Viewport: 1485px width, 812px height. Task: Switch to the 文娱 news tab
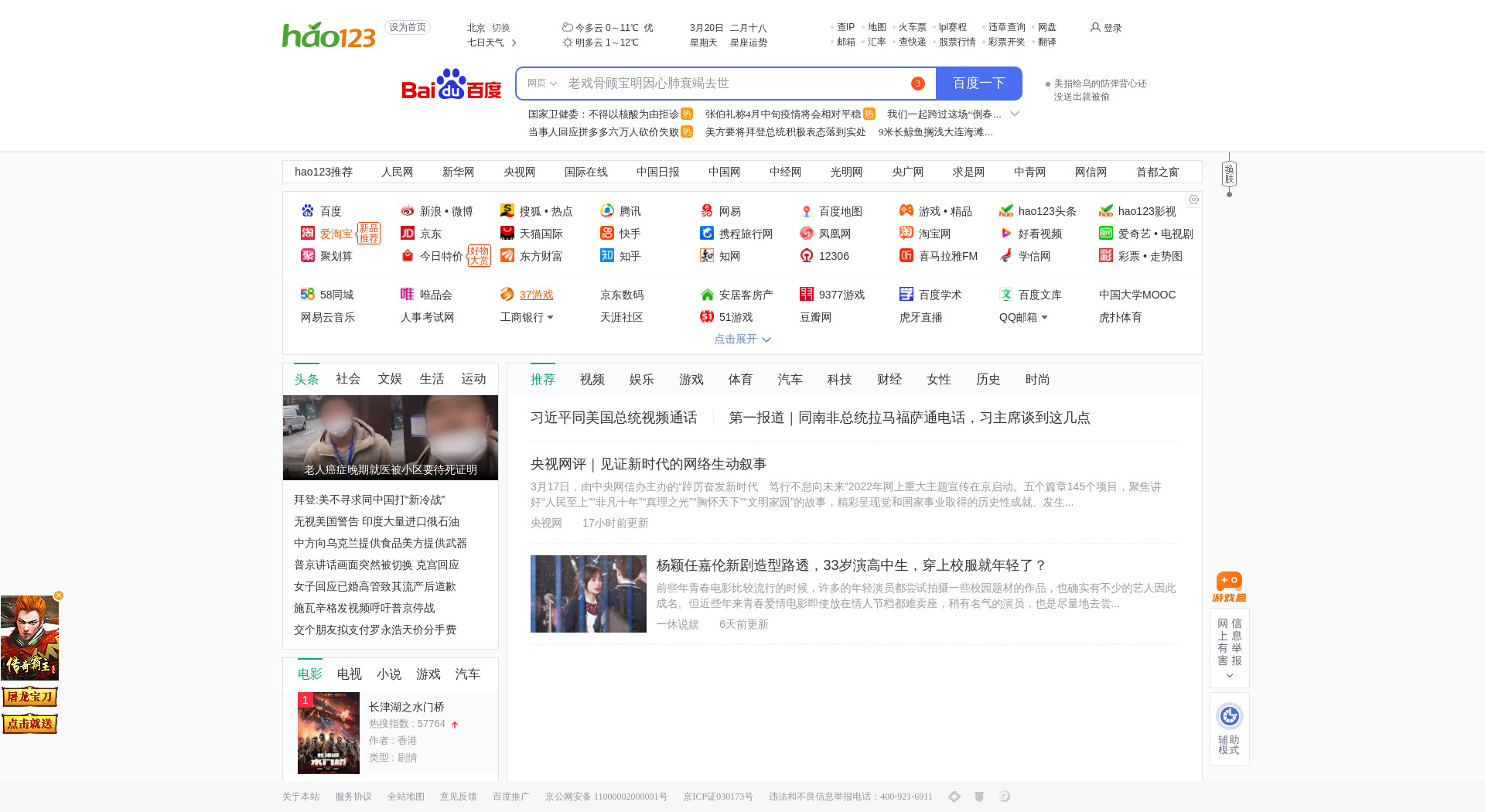coord(390,379)
